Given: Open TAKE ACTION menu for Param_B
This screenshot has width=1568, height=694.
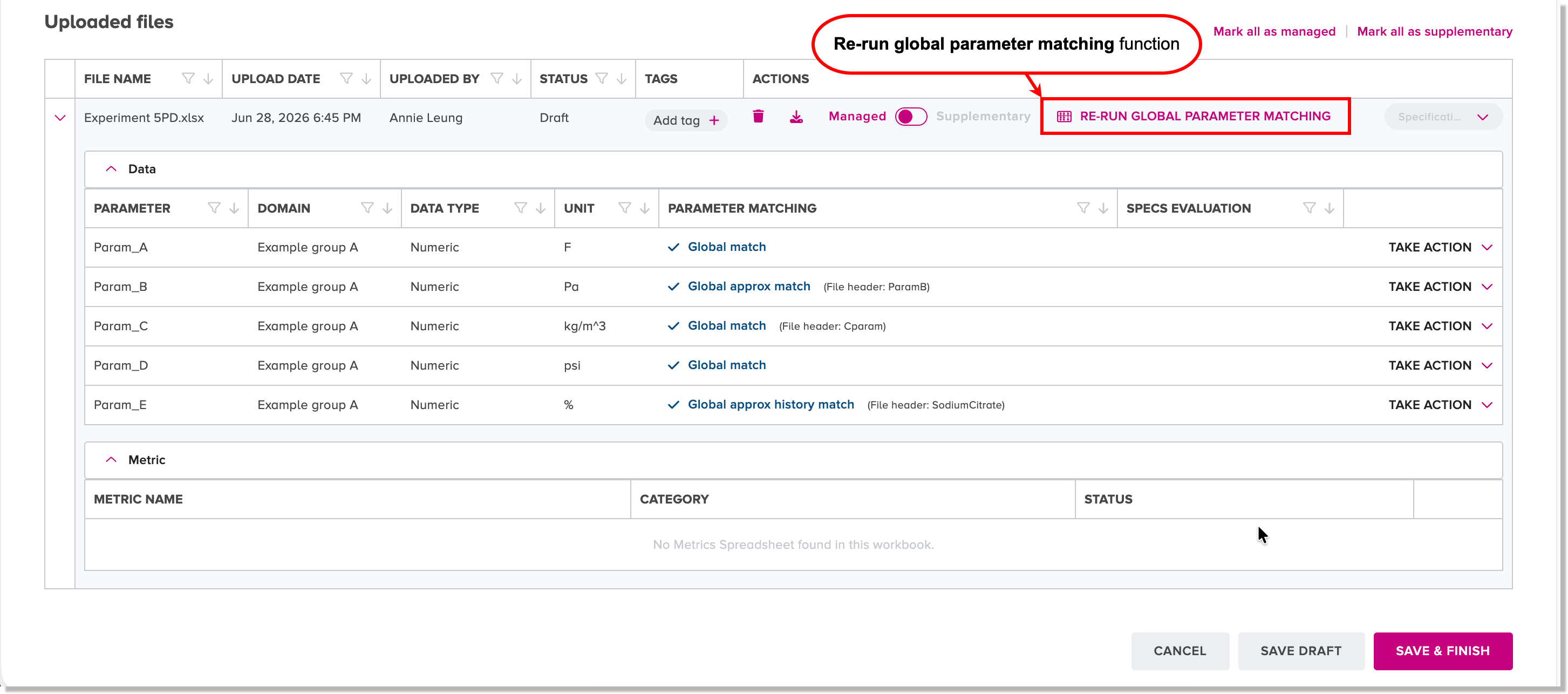Looking at the screenshot, I should coord(1440,287).
